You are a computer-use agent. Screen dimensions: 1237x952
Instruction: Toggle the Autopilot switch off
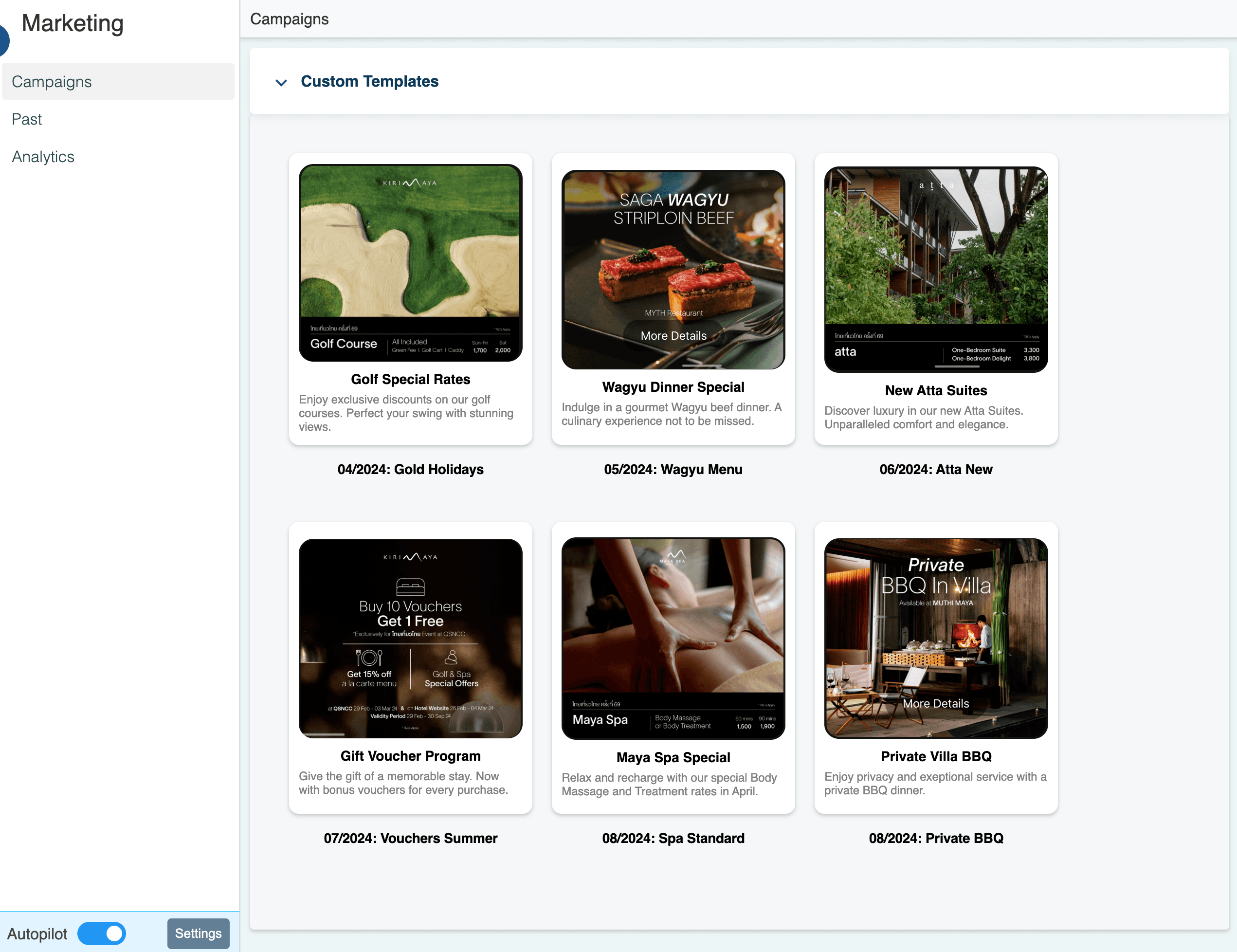102,934
